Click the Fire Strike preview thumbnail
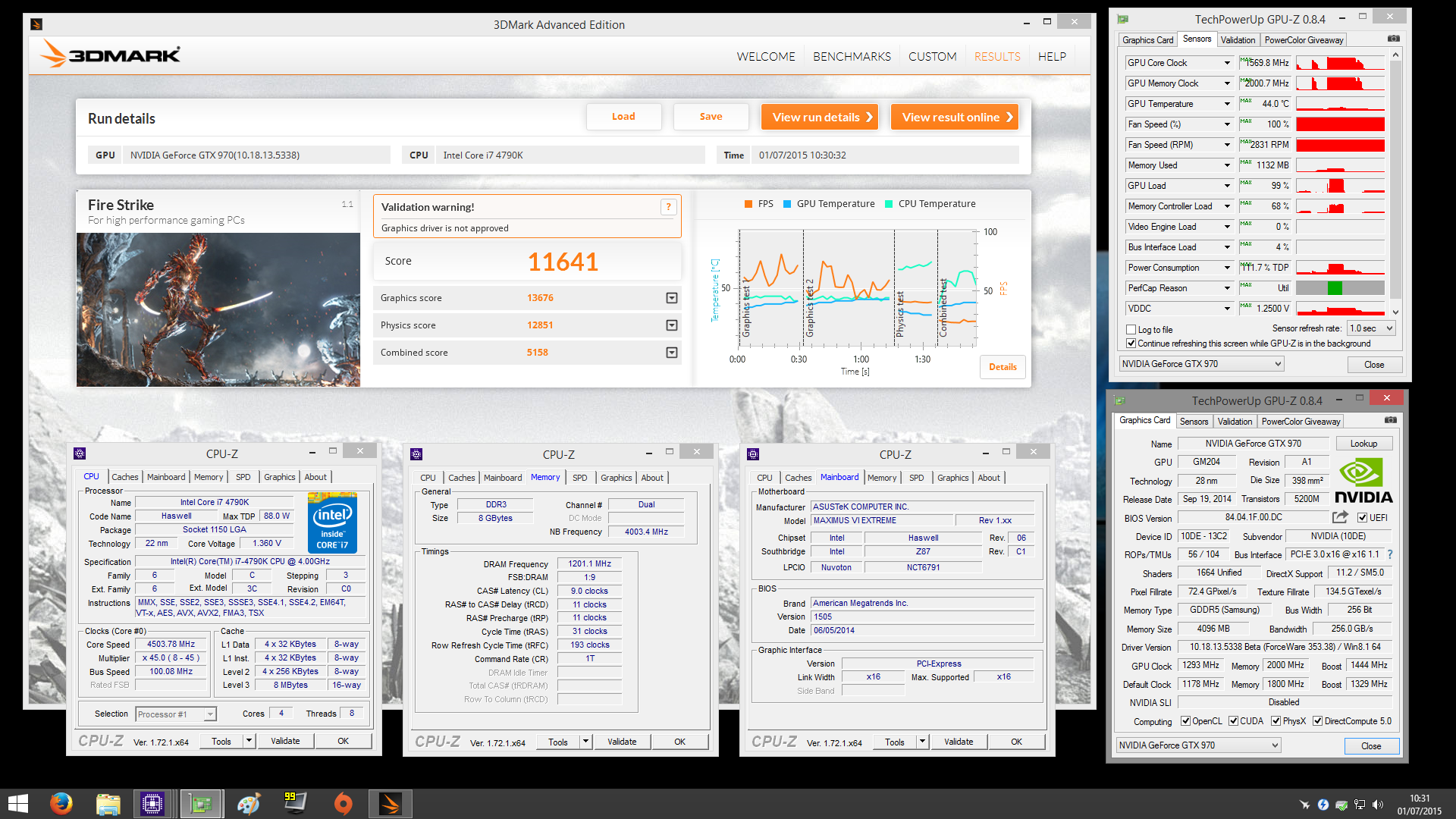 [218, 309]
